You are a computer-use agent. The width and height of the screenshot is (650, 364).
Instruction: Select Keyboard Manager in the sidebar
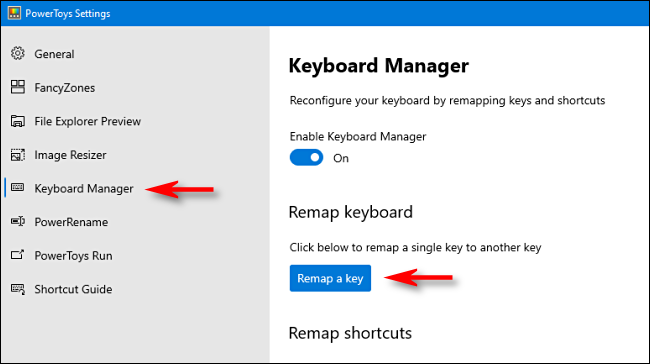(84, 189)
